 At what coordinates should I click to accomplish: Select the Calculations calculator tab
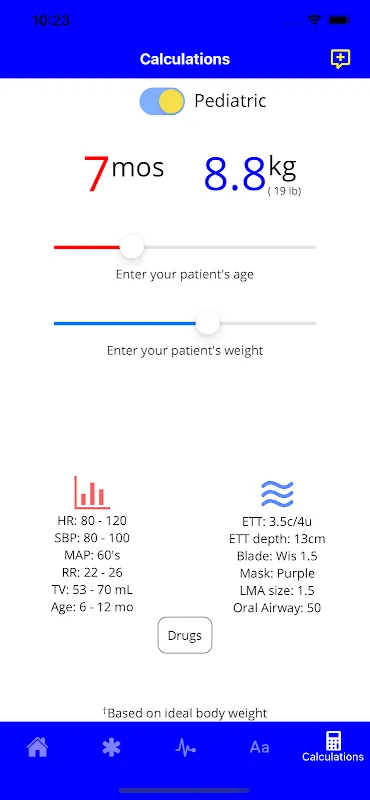click(x=333, y=747)
